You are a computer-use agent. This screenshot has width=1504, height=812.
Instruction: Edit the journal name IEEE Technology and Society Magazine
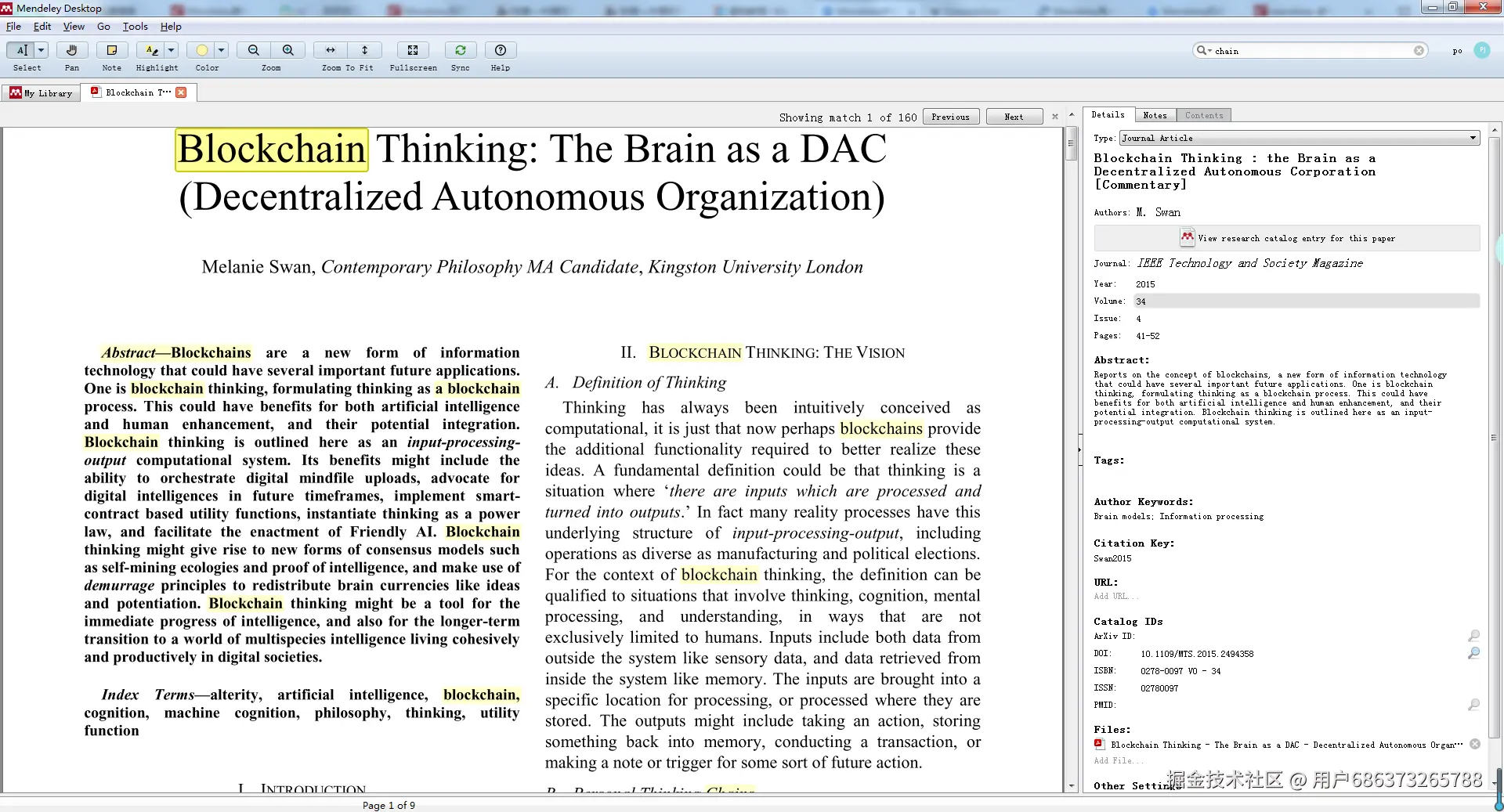[x=1249, y=263]
